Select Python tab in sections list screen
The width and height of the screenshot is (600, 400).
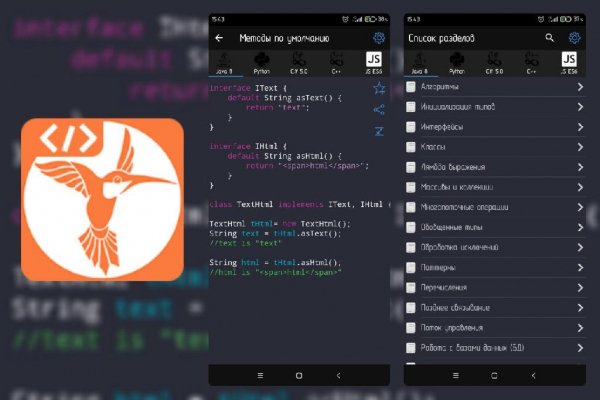pos(457,64)
